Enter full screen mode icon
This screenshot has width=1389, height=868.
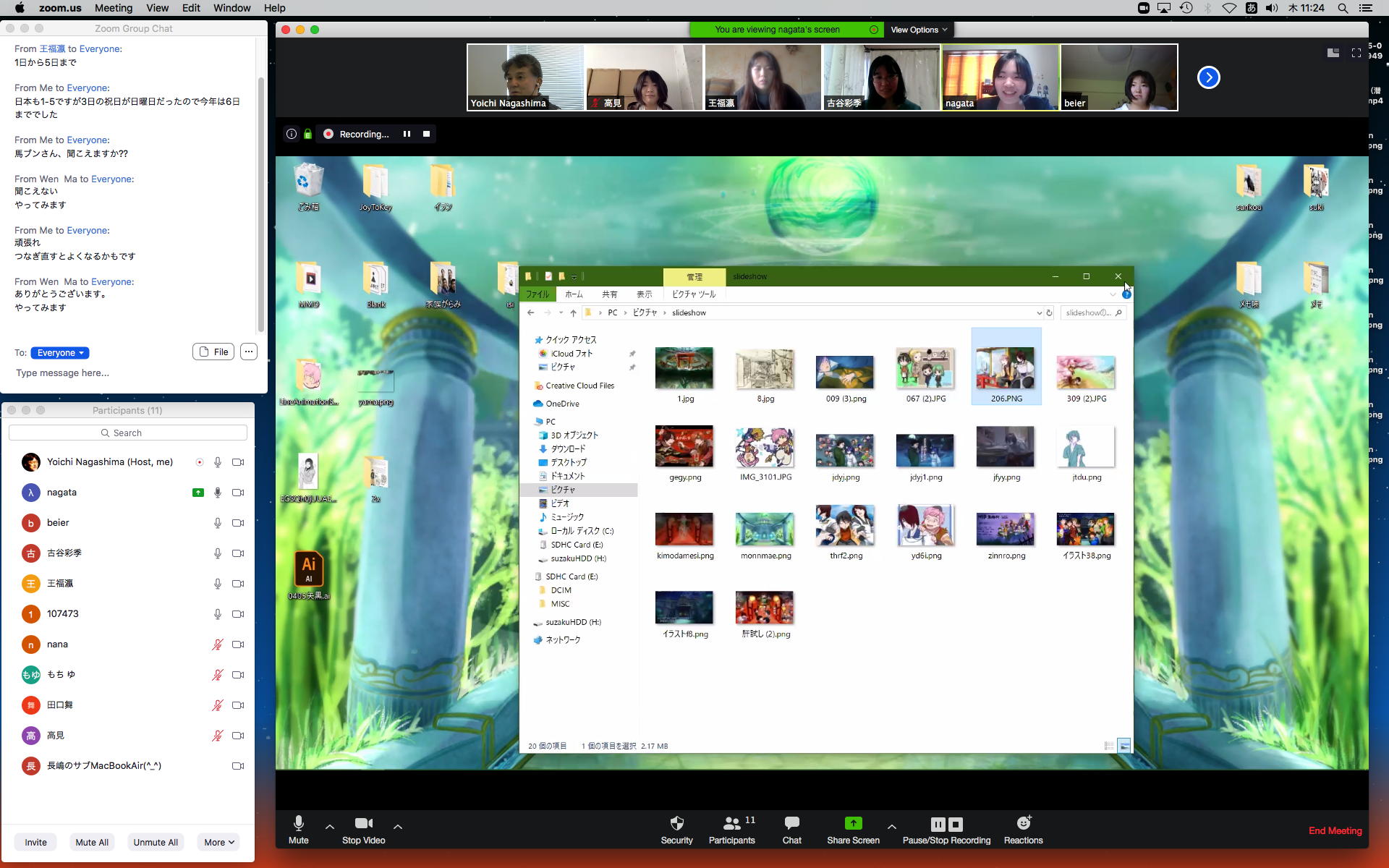(x=1356, y=53)
